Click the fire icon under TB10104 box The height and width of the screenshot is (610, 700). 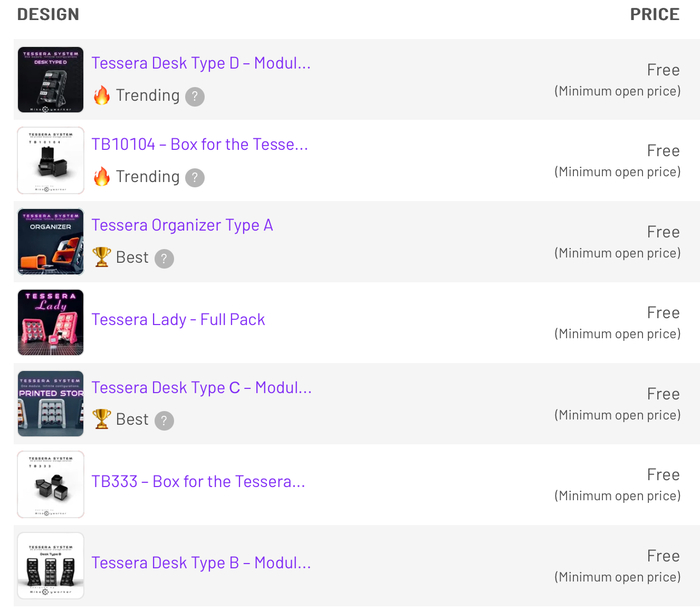click(101, 177)
